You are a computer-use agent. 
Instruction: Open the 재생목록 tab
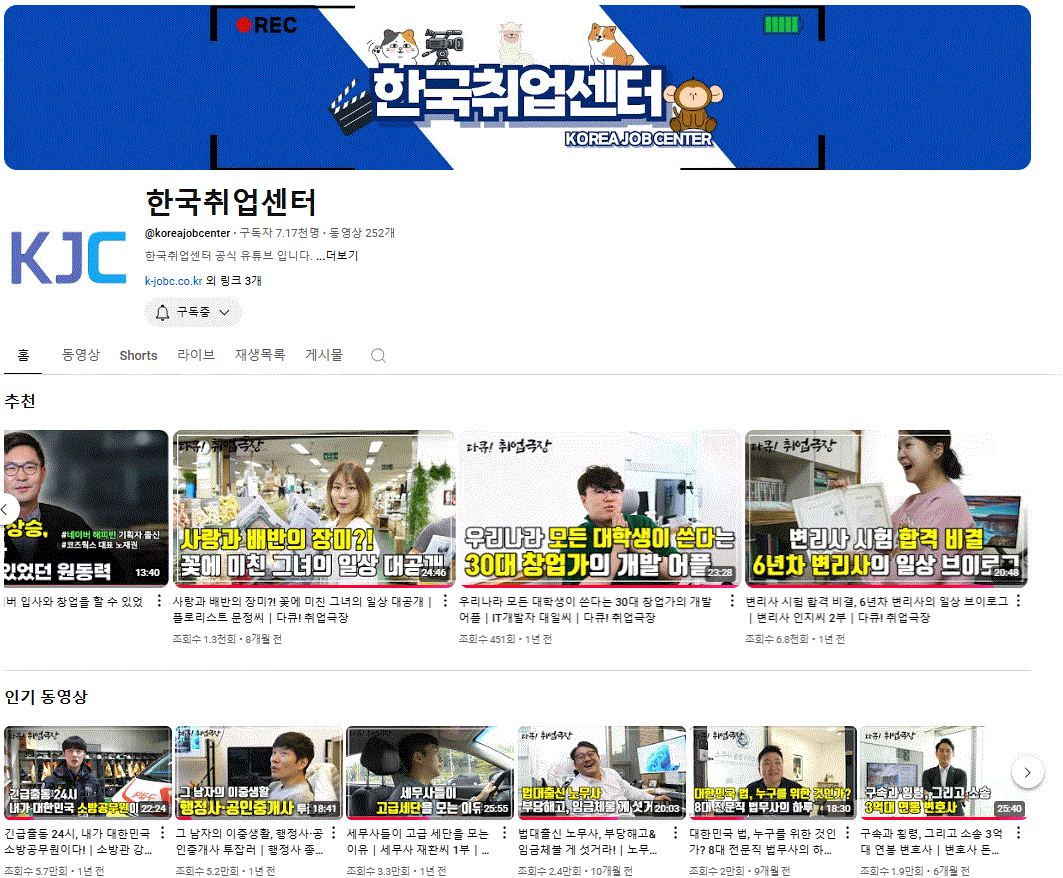tap(260, 355)
